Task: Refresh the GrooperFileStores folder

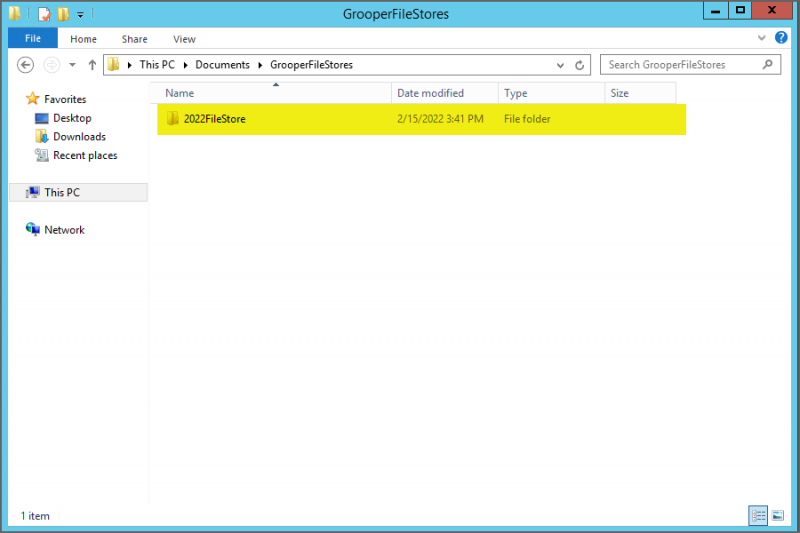Action: click(x=580, y=65)
